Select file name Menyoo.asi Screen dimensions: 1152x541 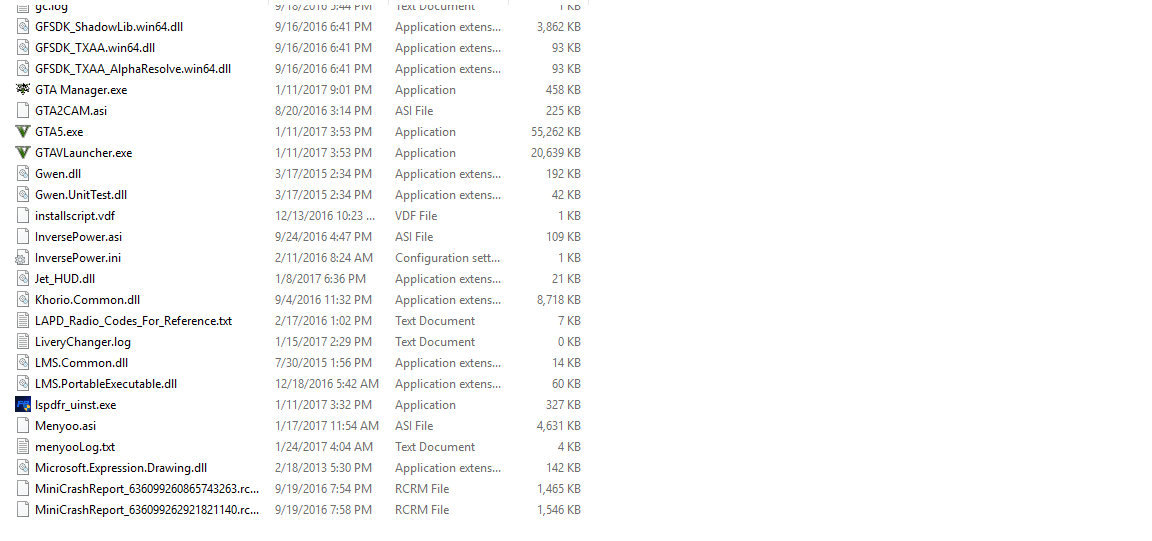click(x=65, y=426)
